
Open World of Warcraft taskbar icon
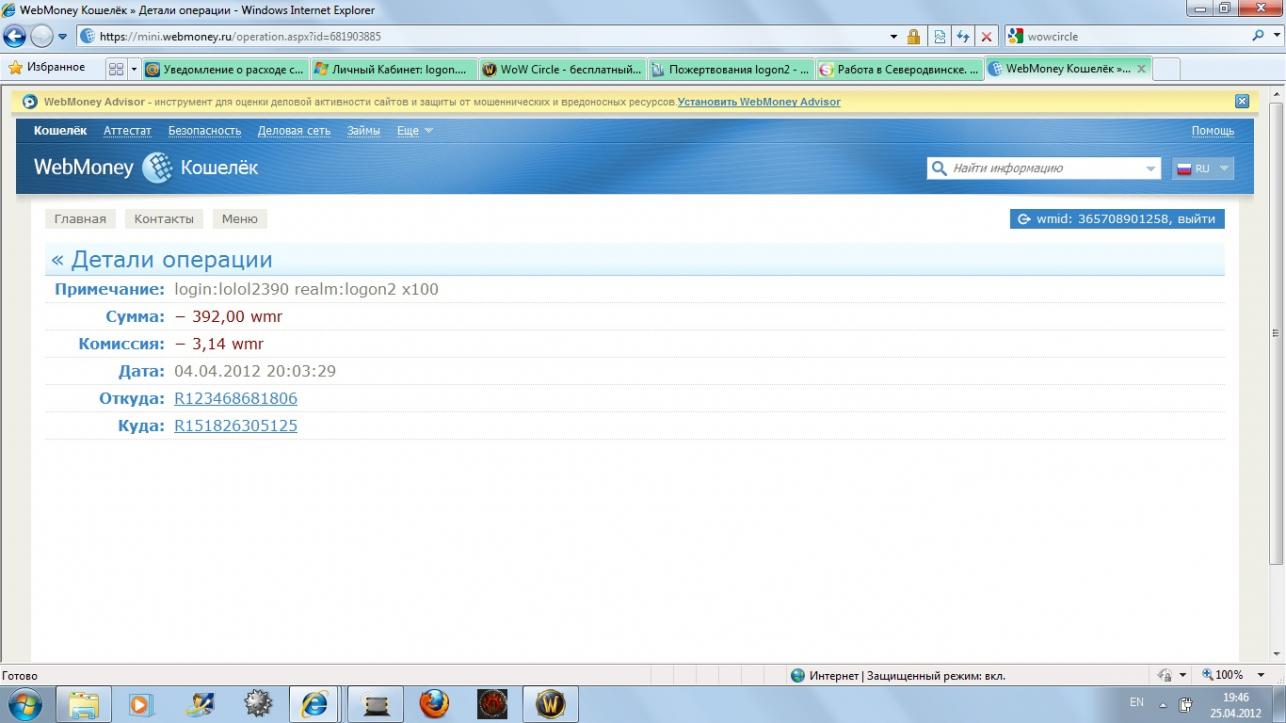pos(550,704)
